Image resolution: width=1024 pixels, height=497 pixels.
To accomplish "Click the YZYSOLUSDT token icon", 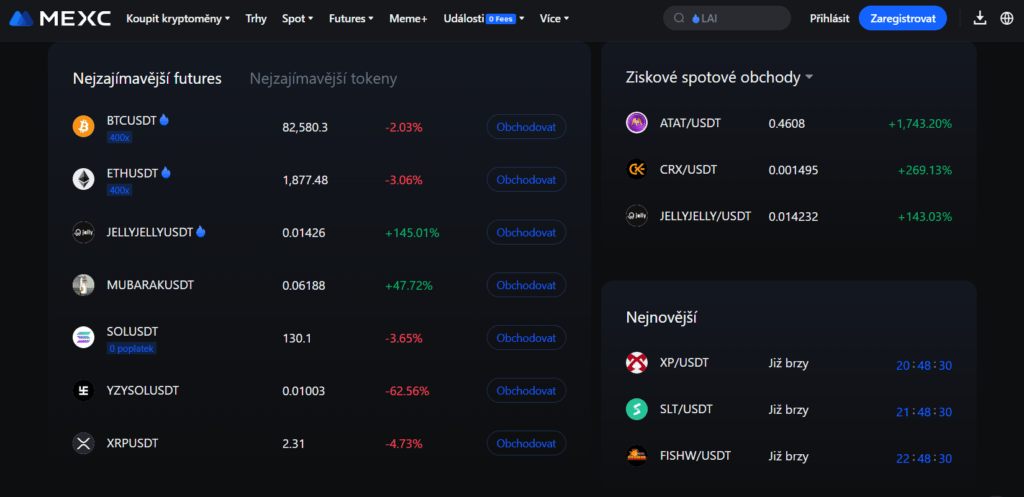I will (84, 390).
